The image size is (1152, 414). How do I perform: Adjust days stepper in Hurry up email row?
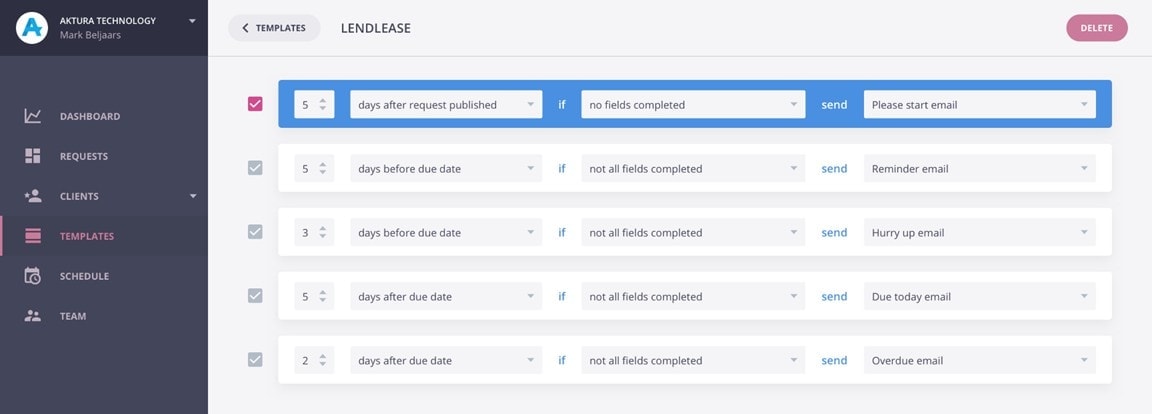pyautogui.click(x=323, y=232)
